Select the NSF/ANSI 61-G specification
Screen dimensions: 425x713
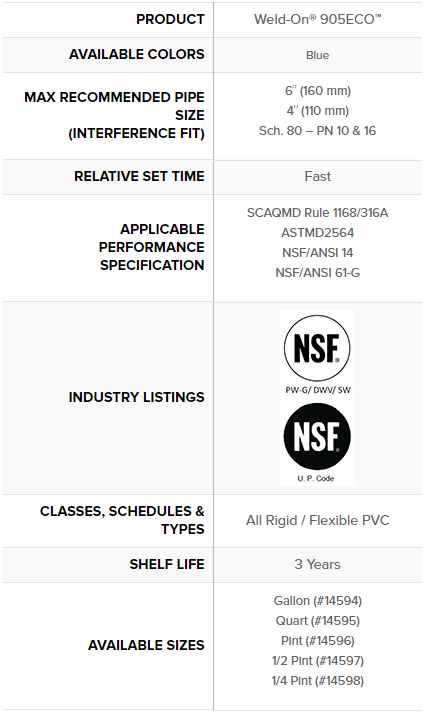(317, 273)
